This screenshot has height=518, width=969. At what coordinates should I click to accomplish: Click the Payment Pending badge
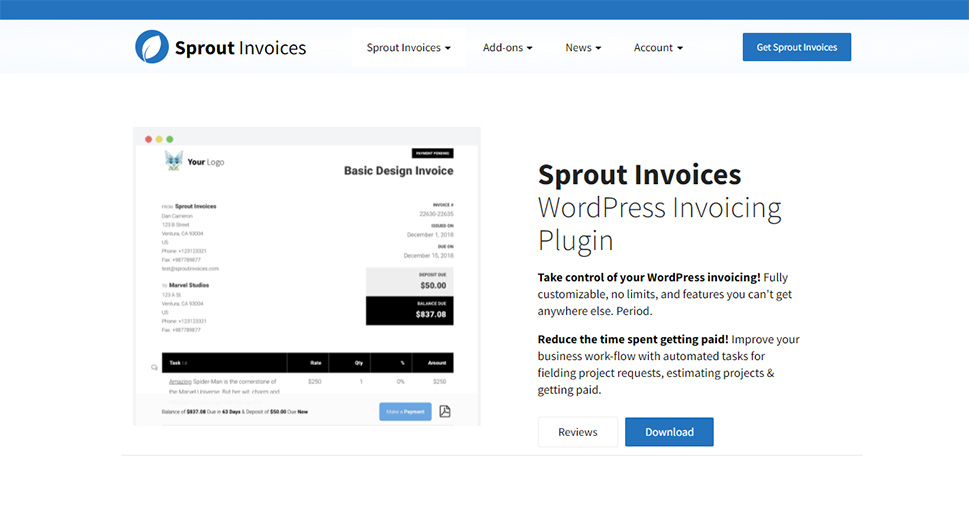[x=433, y=153]
